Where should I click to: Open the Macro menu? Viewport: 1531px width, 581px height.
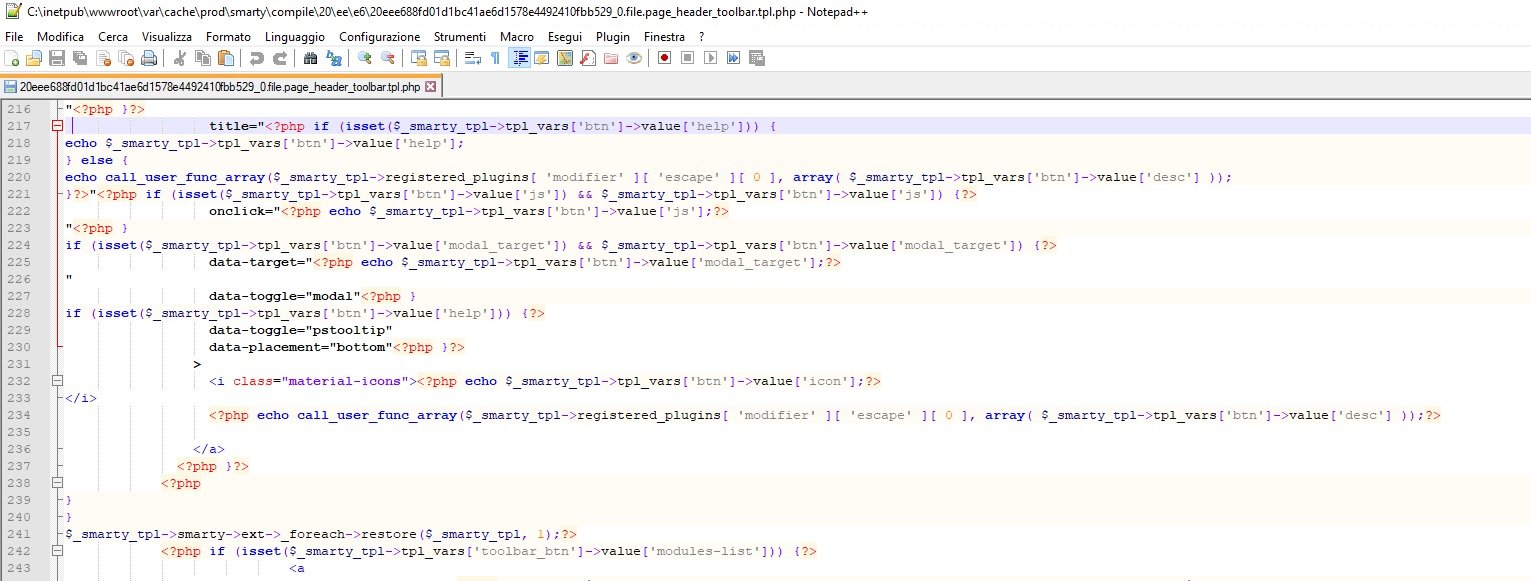pyautogui.click(x=517, y=37)
